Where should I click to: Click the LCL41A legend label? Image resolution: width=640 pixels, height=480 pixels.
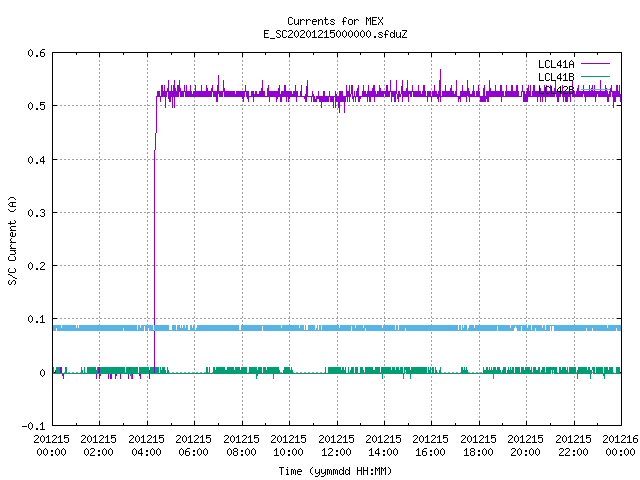tap(556, 64)
